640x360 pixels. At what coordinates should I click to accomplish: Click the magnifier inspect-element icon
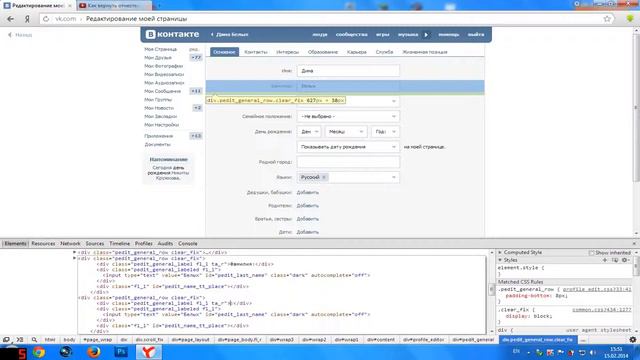click(34, 340)
